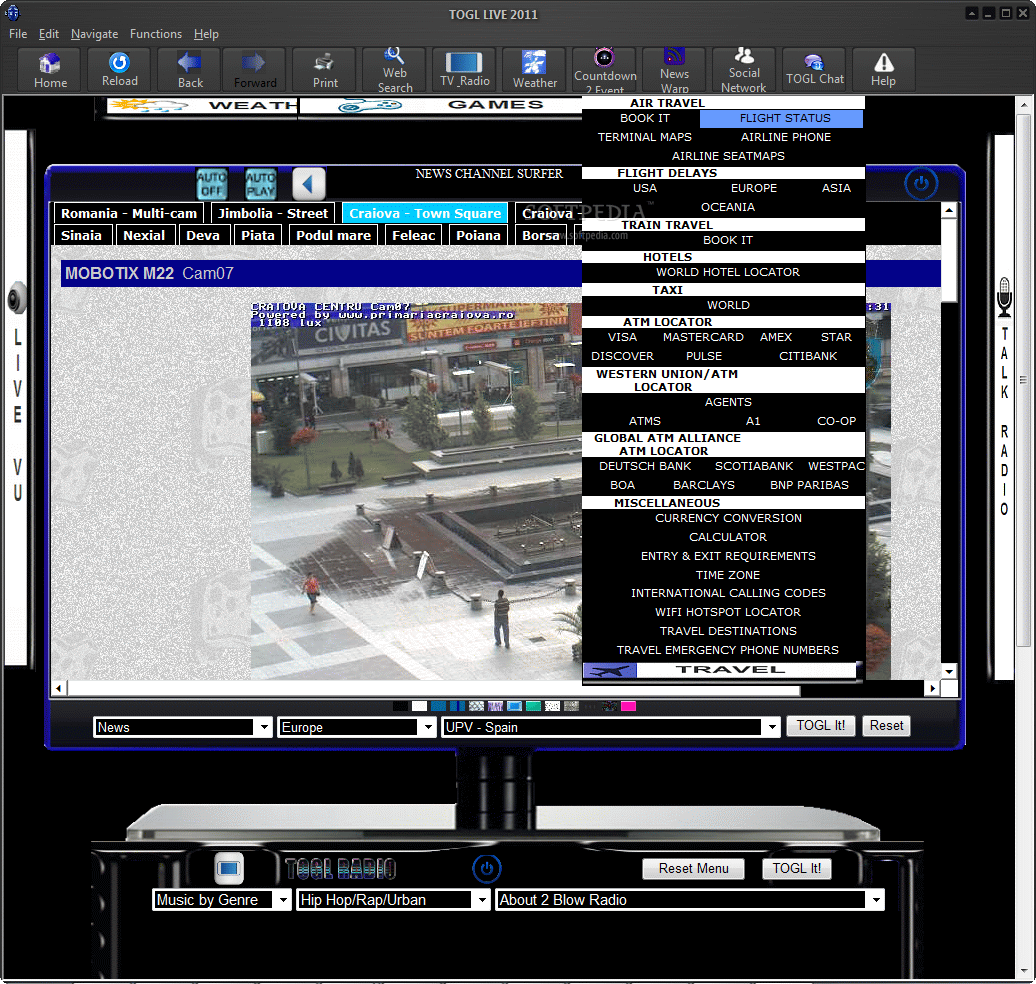Open the Navigate menu
Viewport: 1036px width, 984px height.
coord(94,34)
